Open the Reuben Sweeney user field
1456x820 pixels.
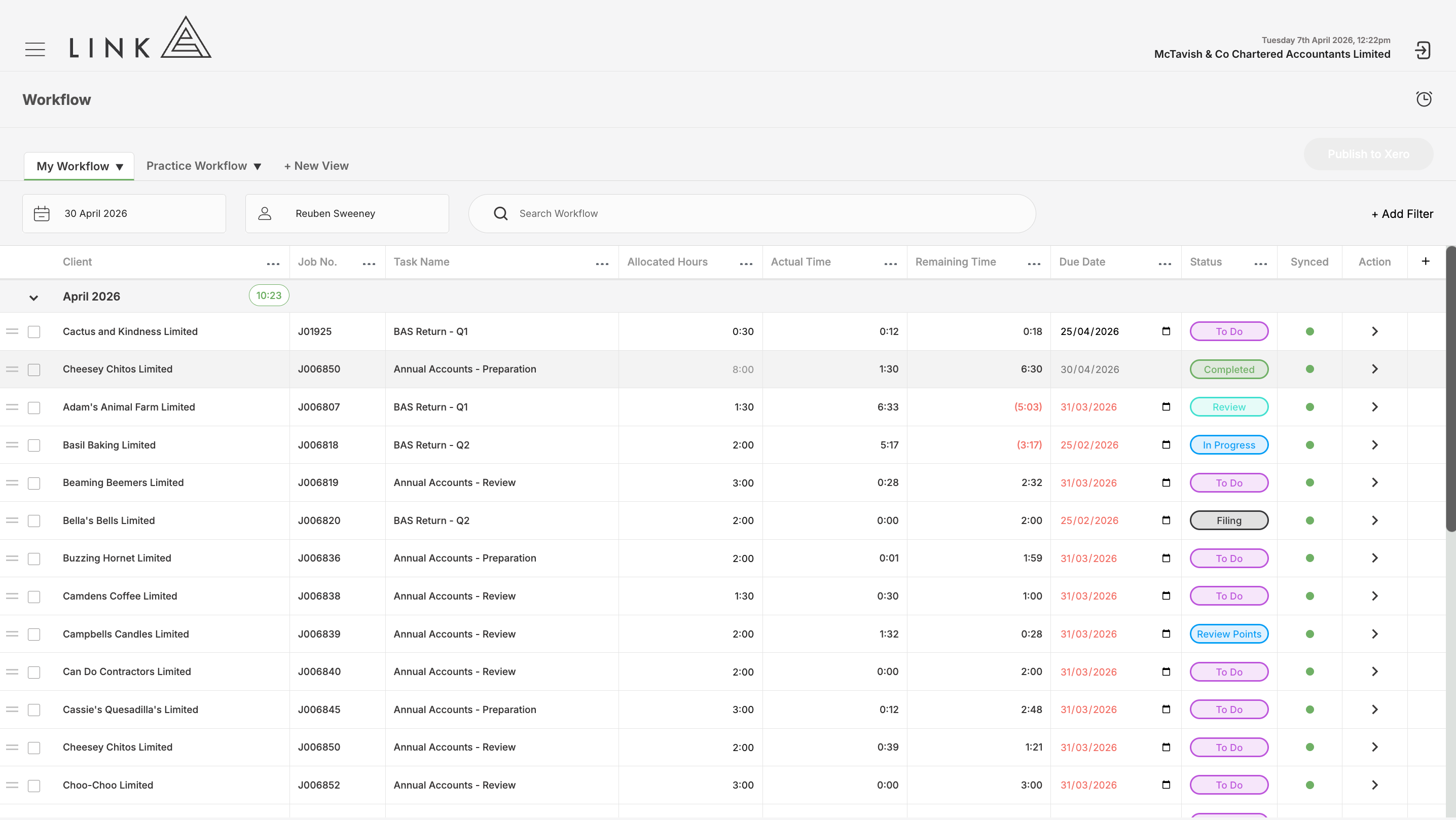pyautogui.click(x=347, y=214)
